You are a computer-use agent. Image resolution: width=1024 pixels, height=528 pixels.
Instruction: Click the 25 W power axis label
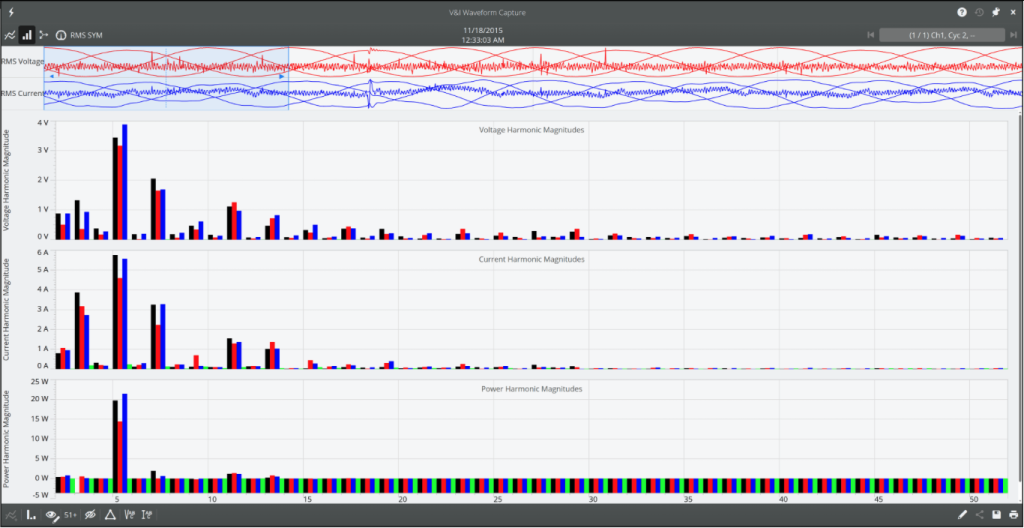(x=40, y=382)
